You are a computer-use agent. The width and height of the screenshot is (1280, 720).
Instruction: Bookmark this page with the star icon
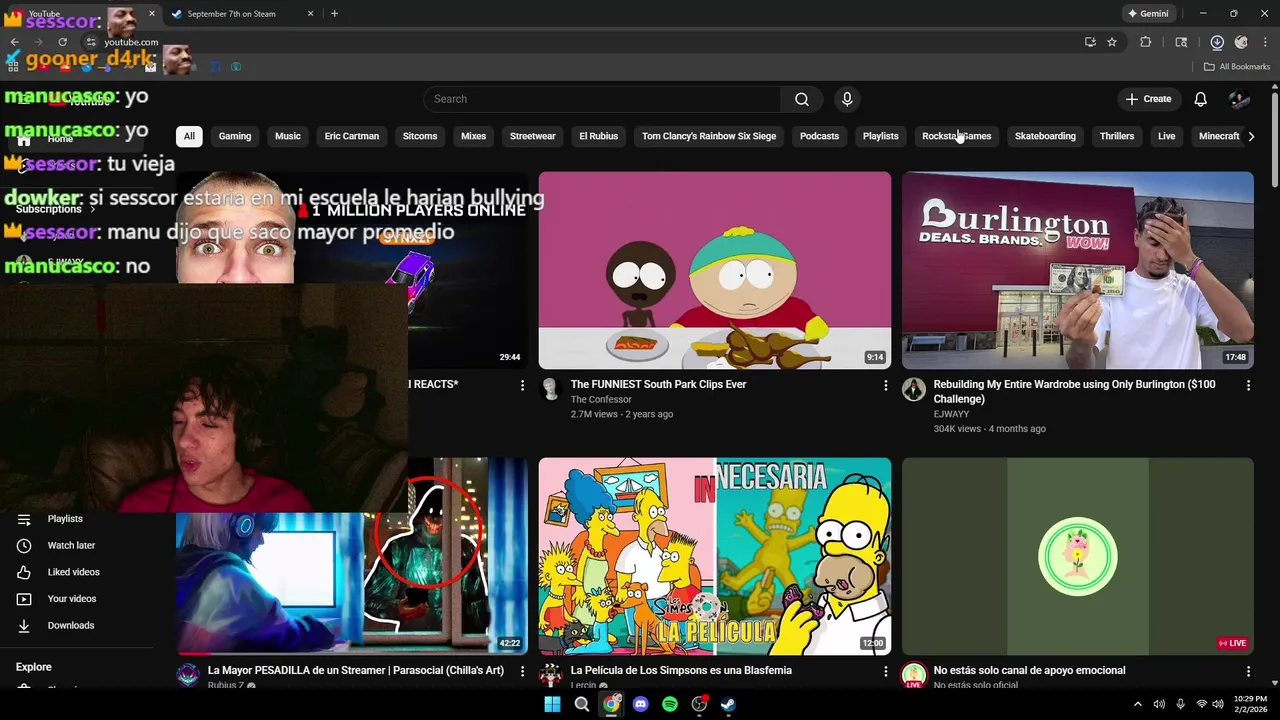pyautogui.click(x=1112, y=42)
